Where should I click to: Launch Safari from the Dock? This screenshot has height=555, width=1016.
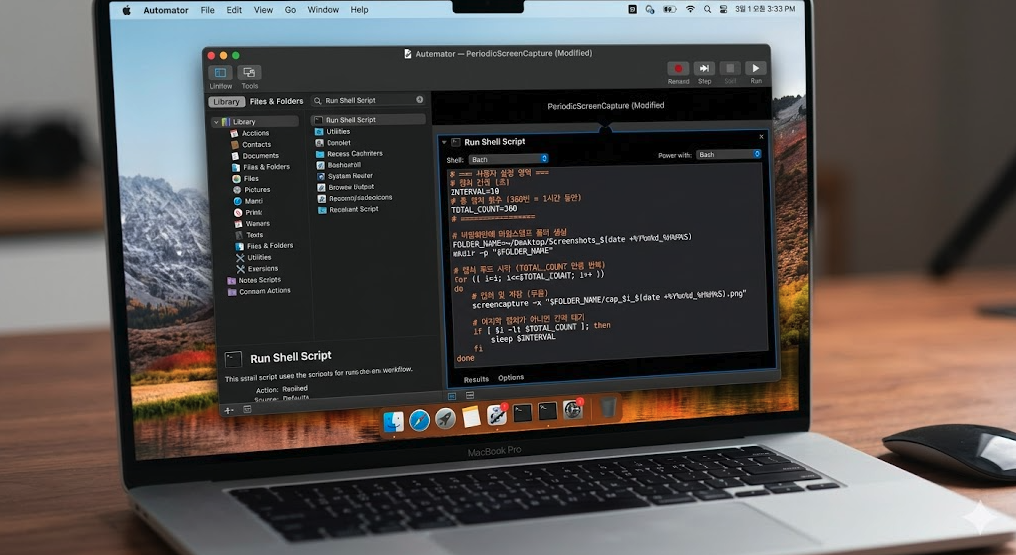point(419,421)
